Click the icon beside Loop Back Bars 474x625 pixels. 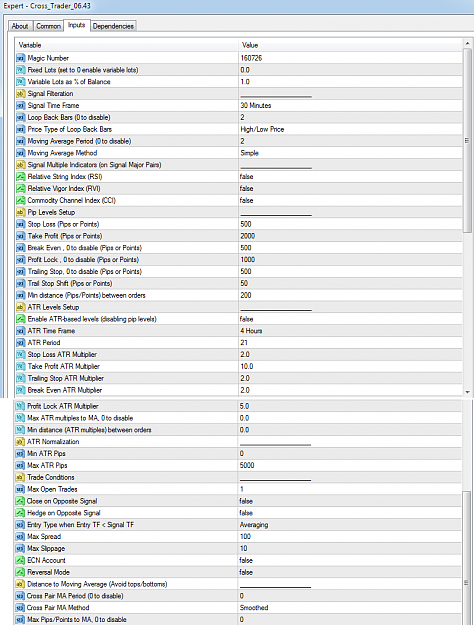(21, 118)
